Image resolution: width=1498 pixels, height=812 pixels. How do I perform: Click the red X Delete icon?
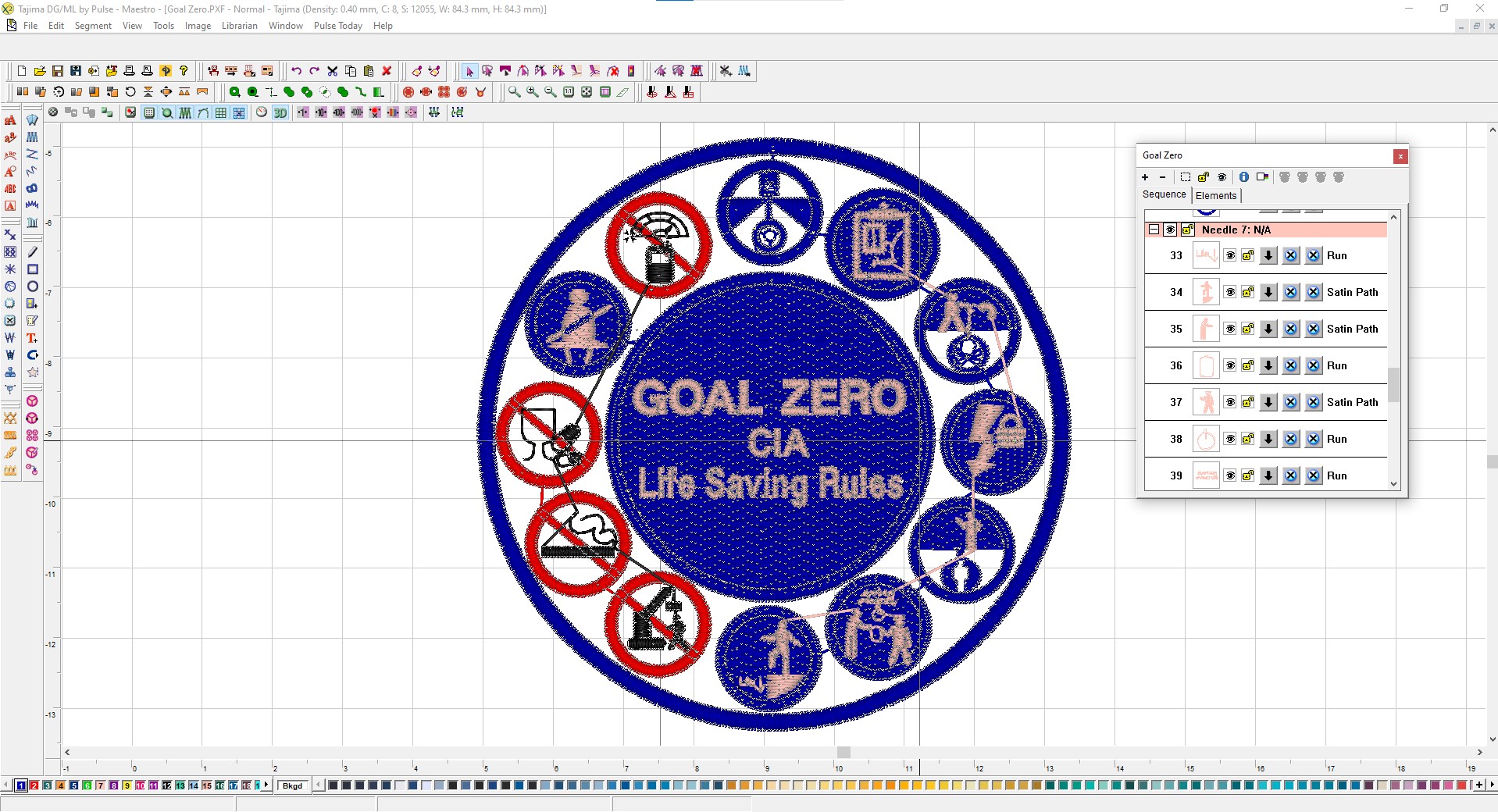click(x=387, y=71)
